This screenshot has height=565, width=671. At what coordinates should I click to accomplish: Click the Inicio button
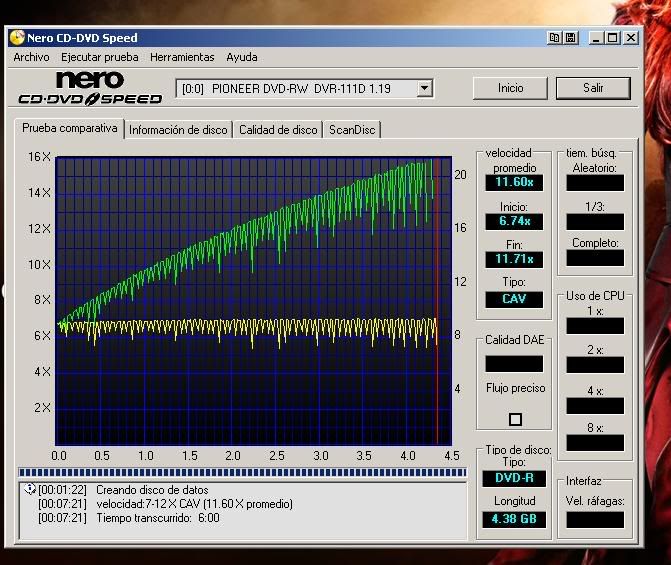(x=510, y=88)
